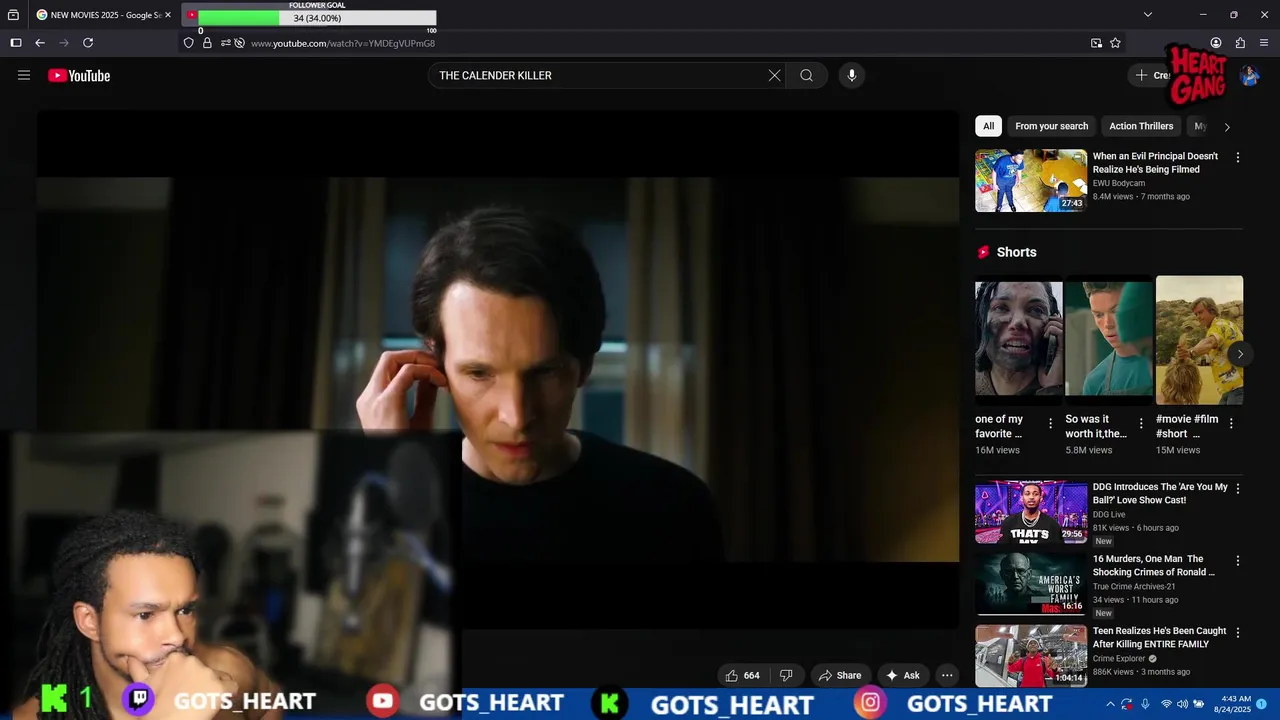Open options for 16 Murders video
The width and height of the screenshot is (1280, 720).
1238,561
